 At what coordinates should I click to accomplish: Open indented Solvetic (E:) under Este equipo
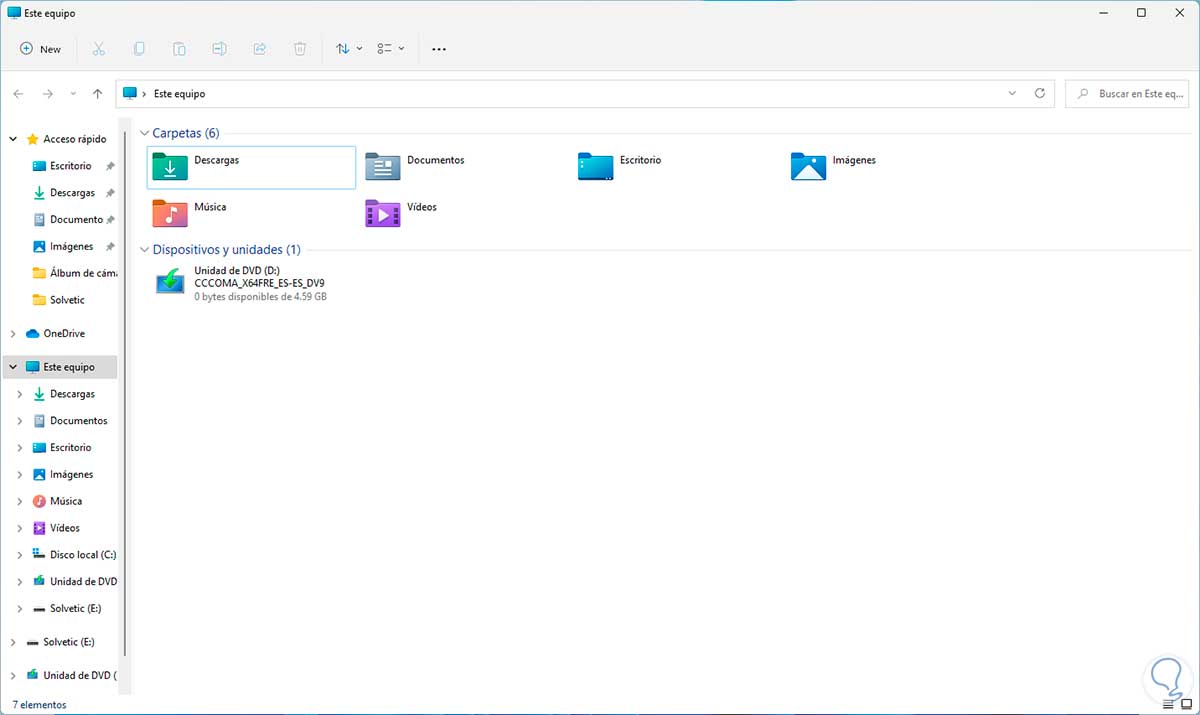pyautogui.click(x=76, y=608)
